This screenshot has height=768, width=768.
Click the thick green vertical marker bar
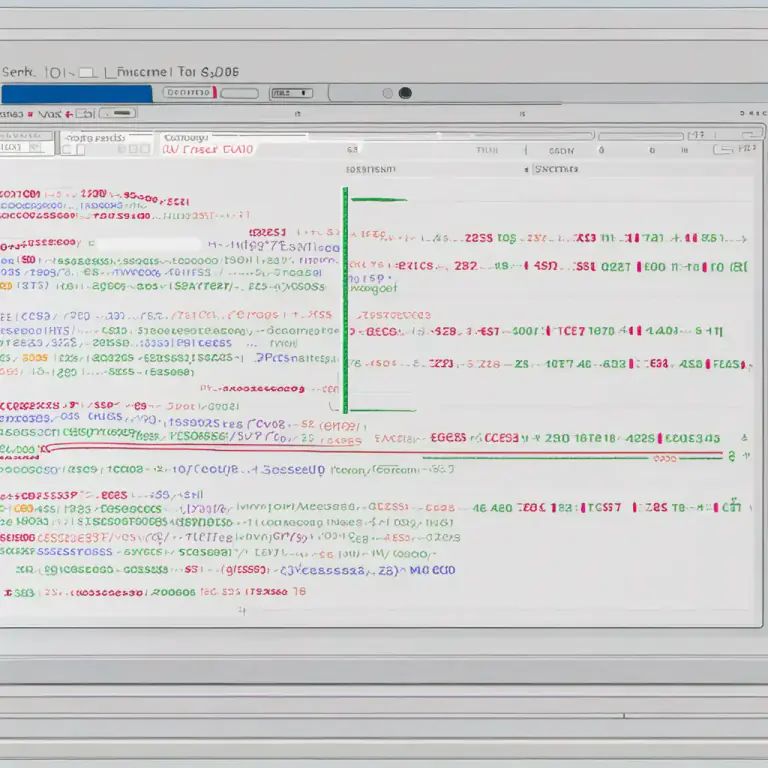pos(345,300)
